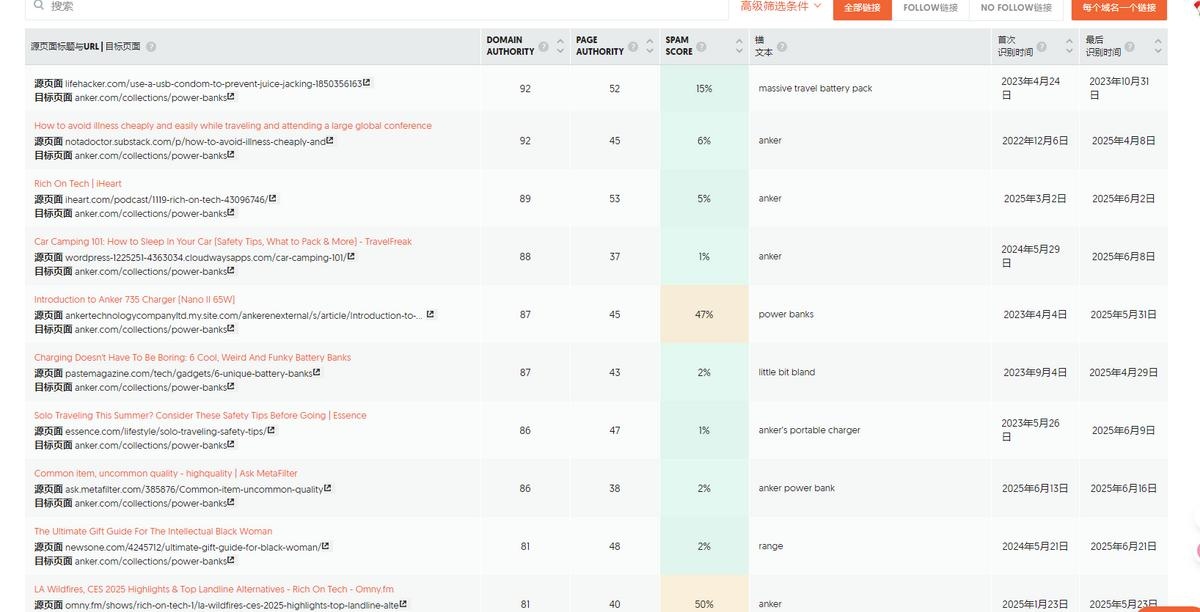Click the 15% spam score cell

point(704,89)
